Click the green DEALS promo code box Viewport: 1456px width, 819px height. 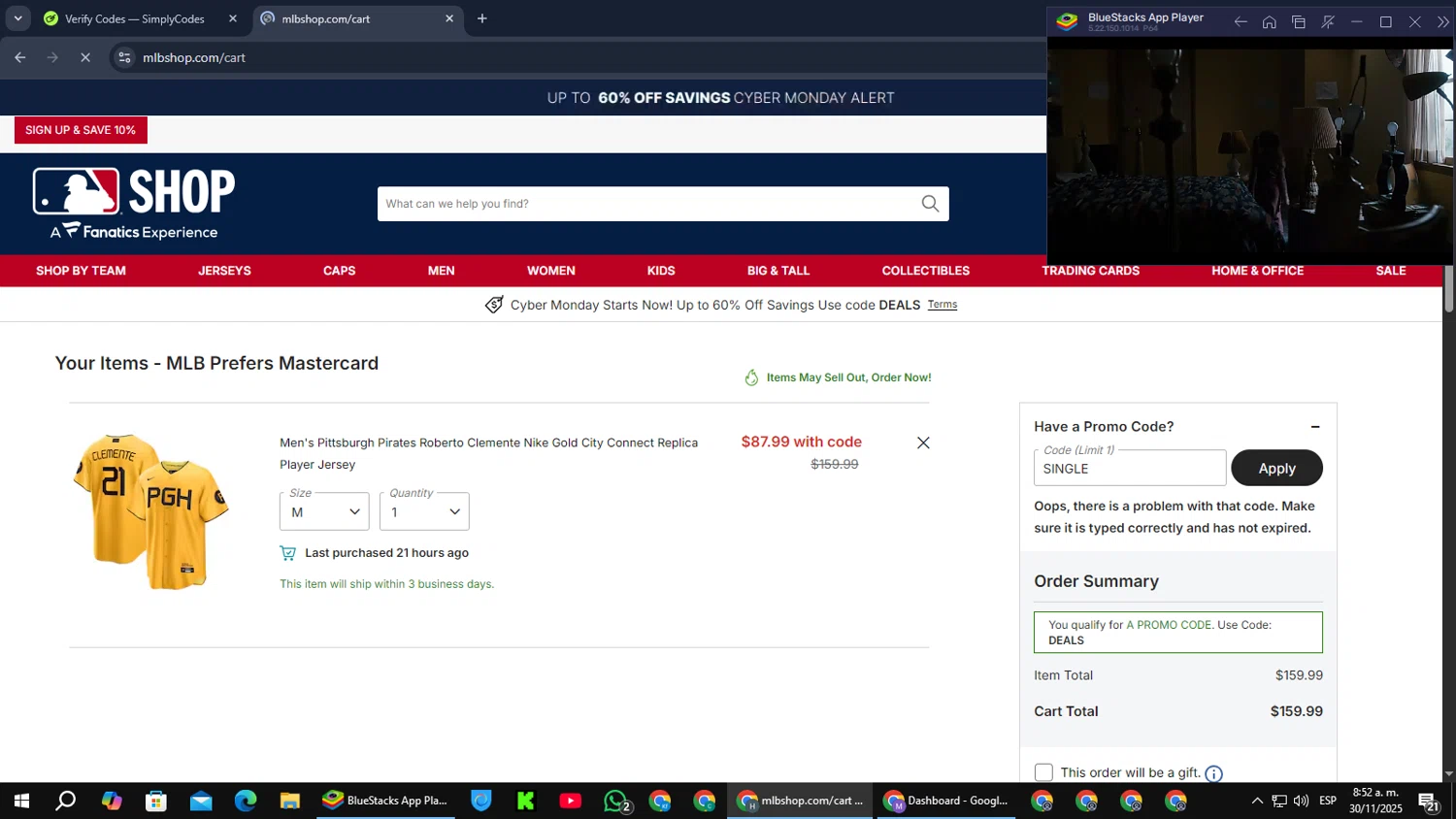click(x=1178, y=632)
